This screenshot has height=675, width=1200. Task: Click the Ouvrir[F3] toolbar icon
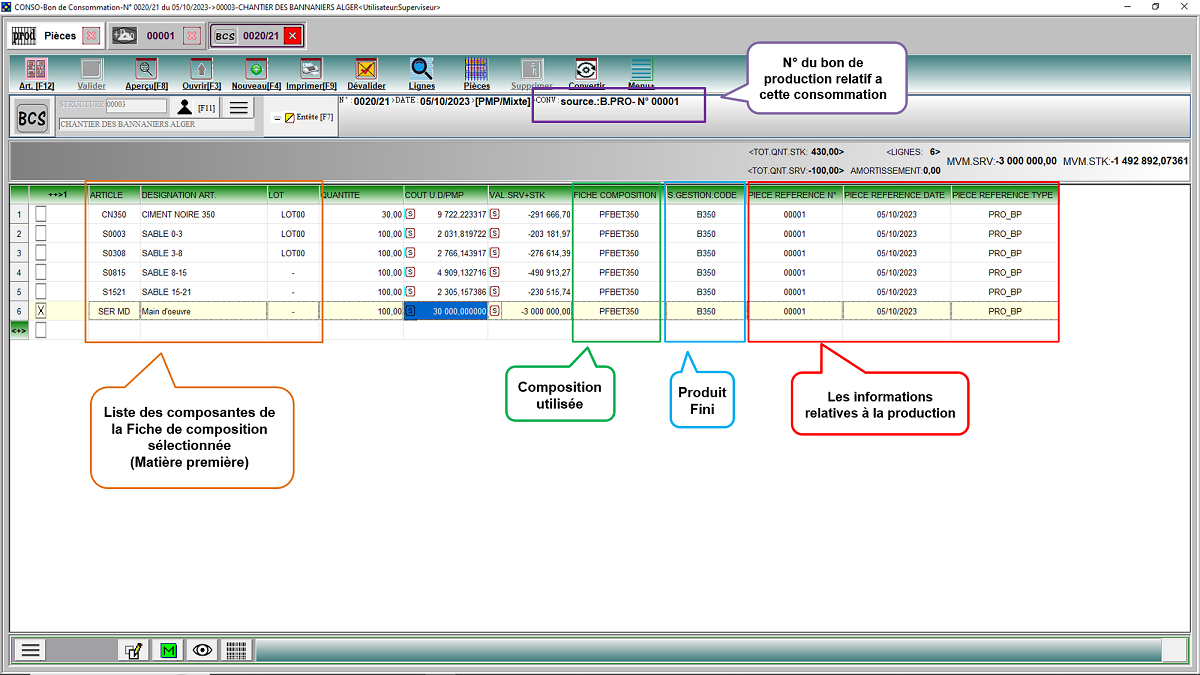tap(202, 70)
